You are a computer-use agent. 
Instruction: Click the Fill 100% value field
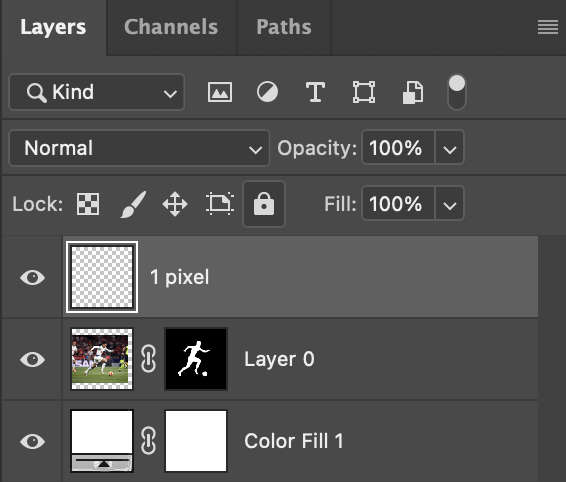398,203
